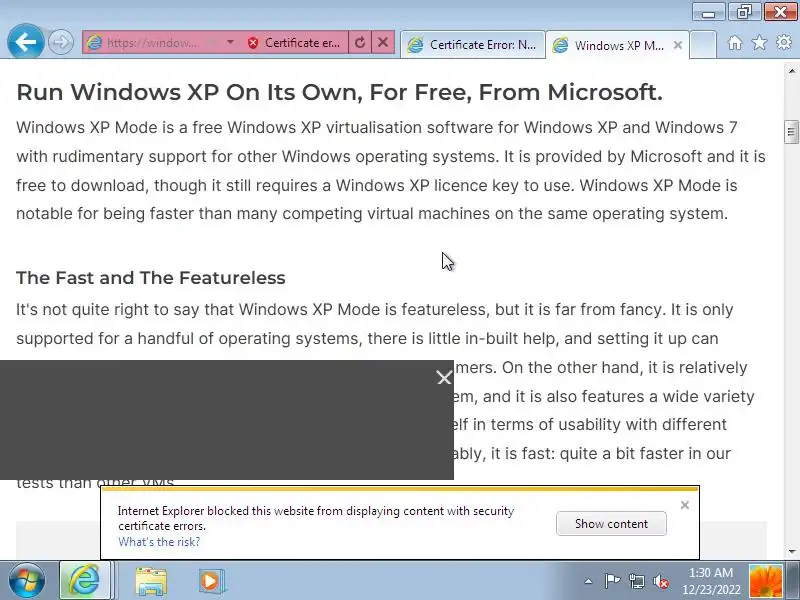The image size is (800, 600).
Task: Close the dark overlay panel
Action: [x=444, y=378]
